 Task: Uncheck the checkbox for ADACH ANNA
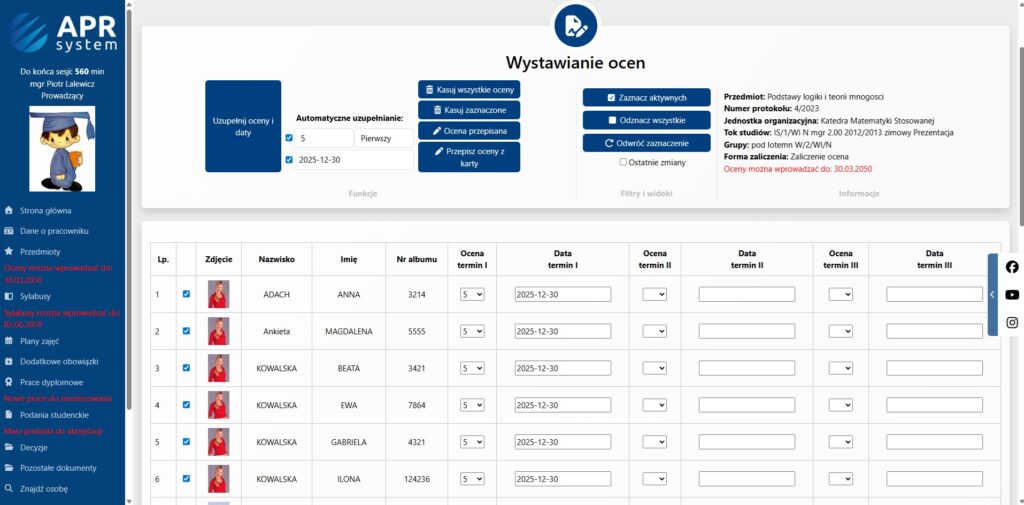coord(186,294)
